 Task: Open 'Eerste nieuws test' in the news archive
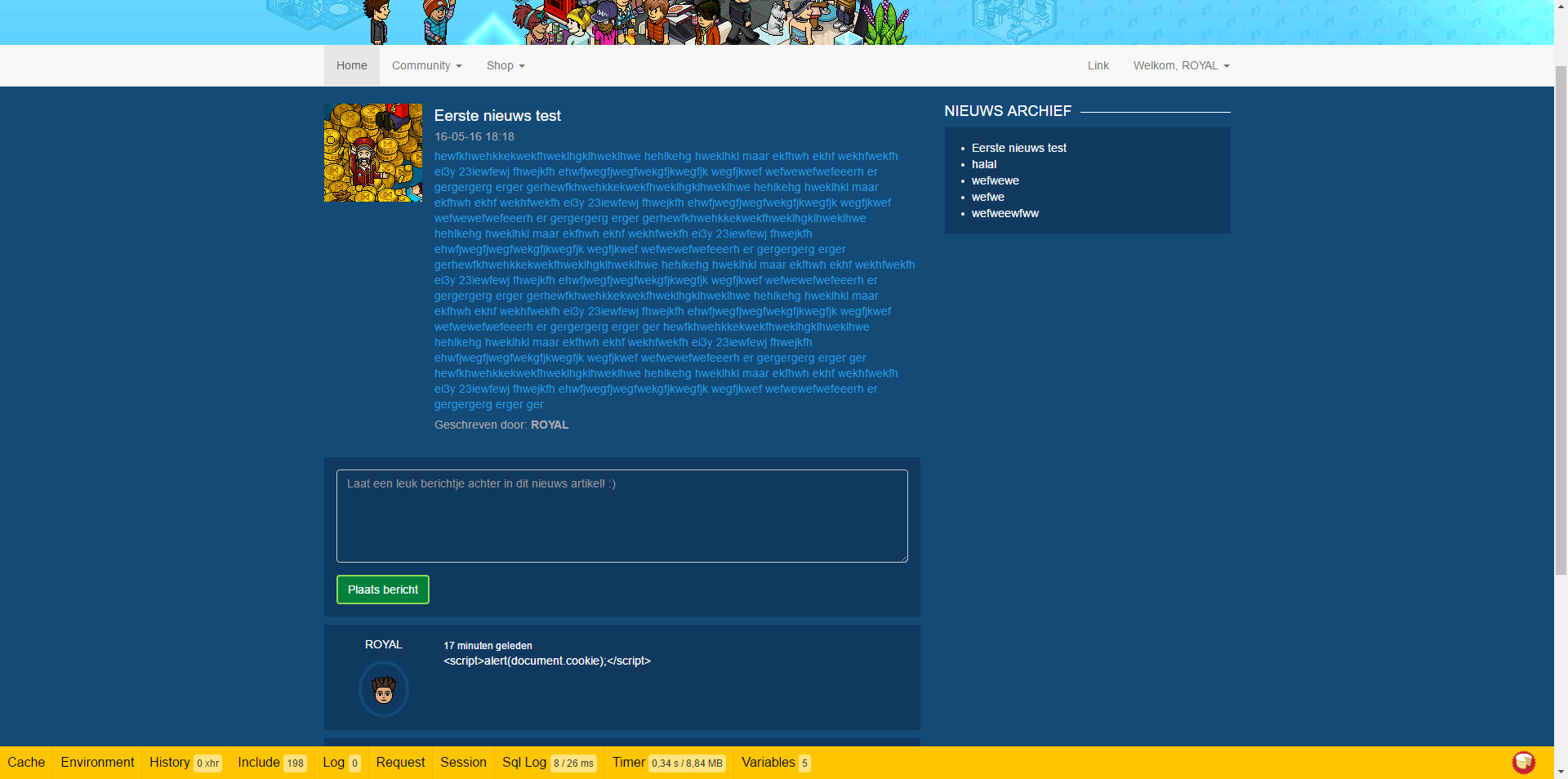(1019, 148)
